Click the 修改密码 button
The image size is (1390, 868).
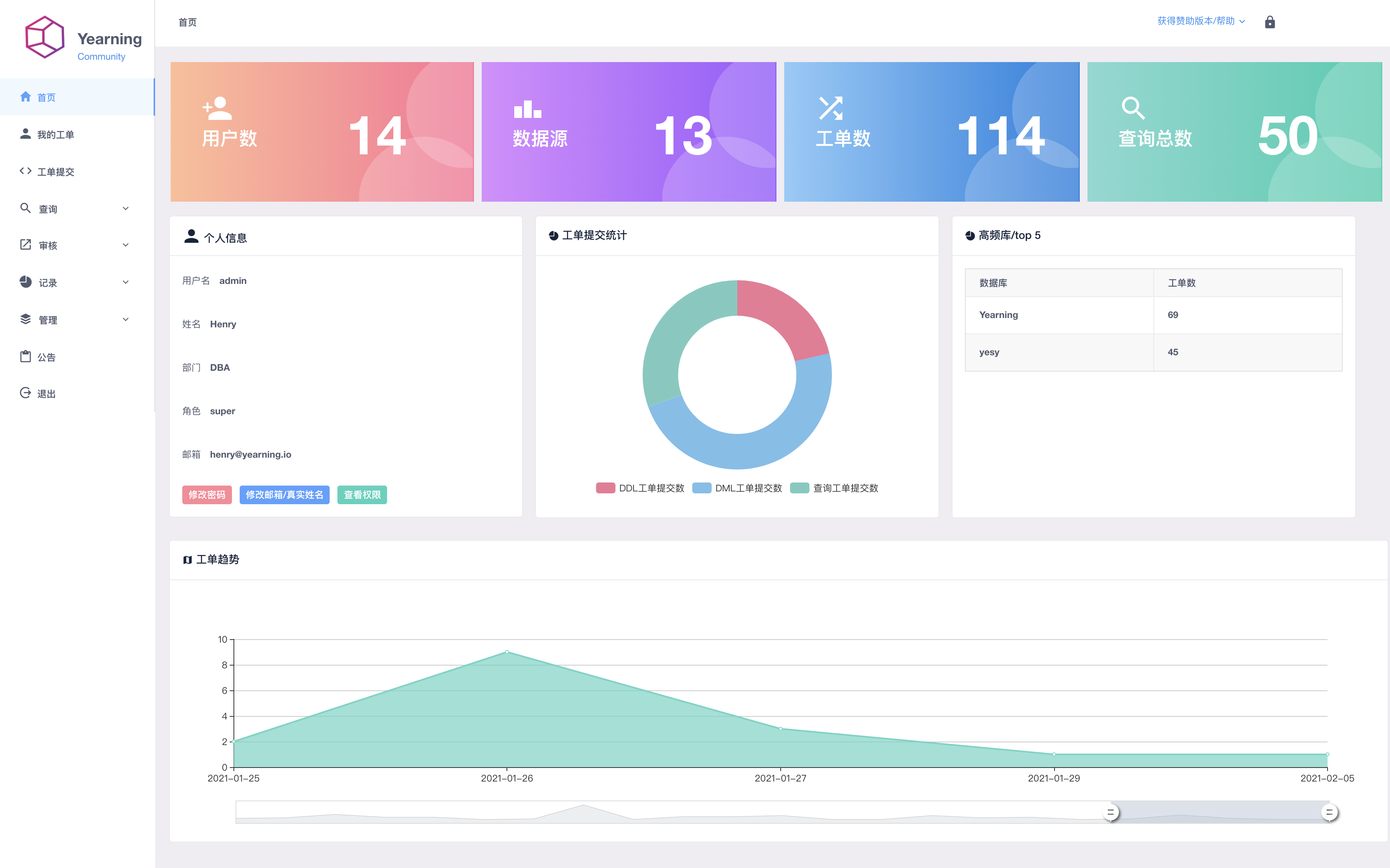click(207, 495)
